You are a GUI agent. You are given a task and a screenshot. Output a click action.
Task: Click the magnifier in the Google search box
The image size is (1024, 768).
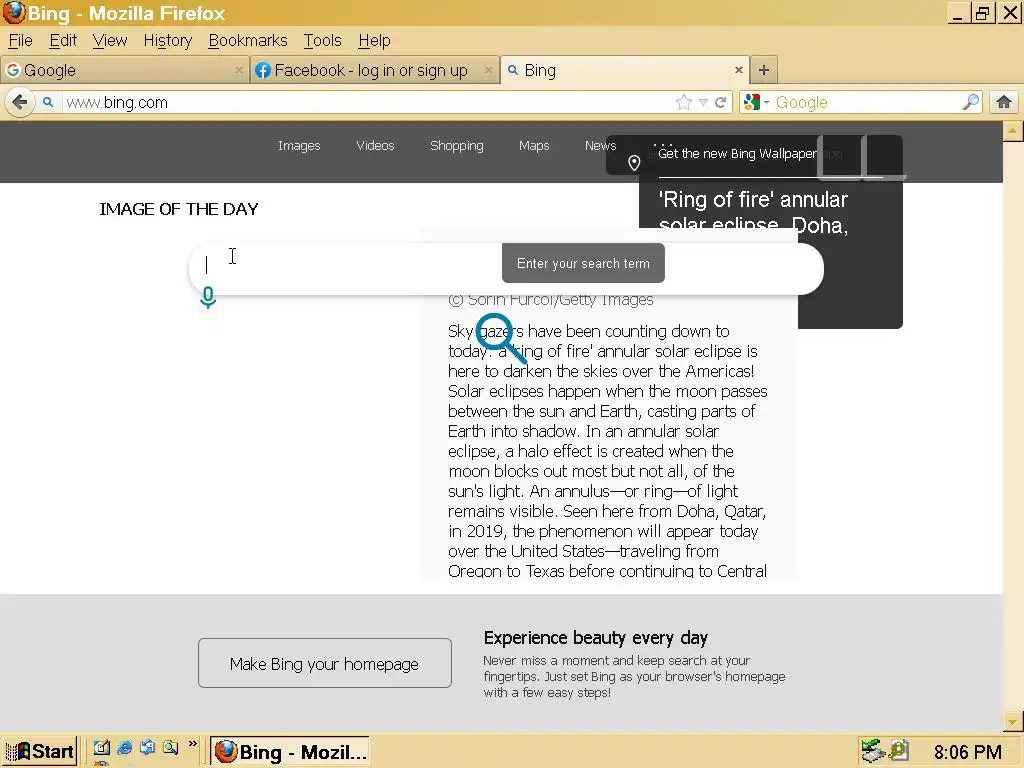point(971,102)
